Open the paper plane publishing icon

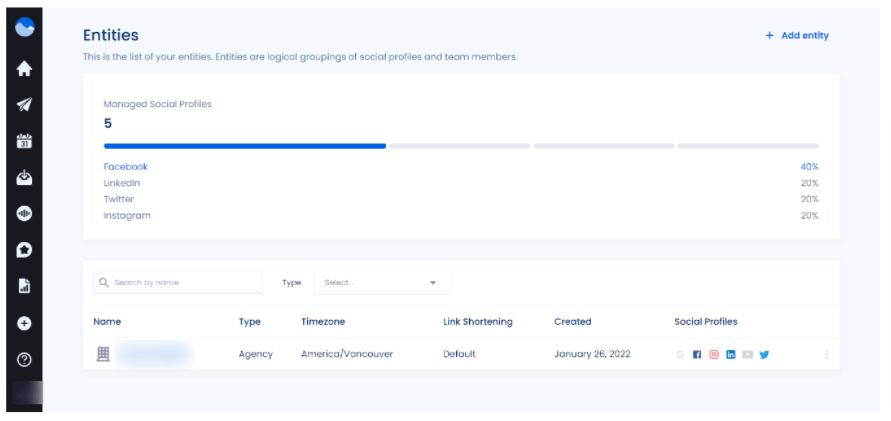tap(25, 105)
